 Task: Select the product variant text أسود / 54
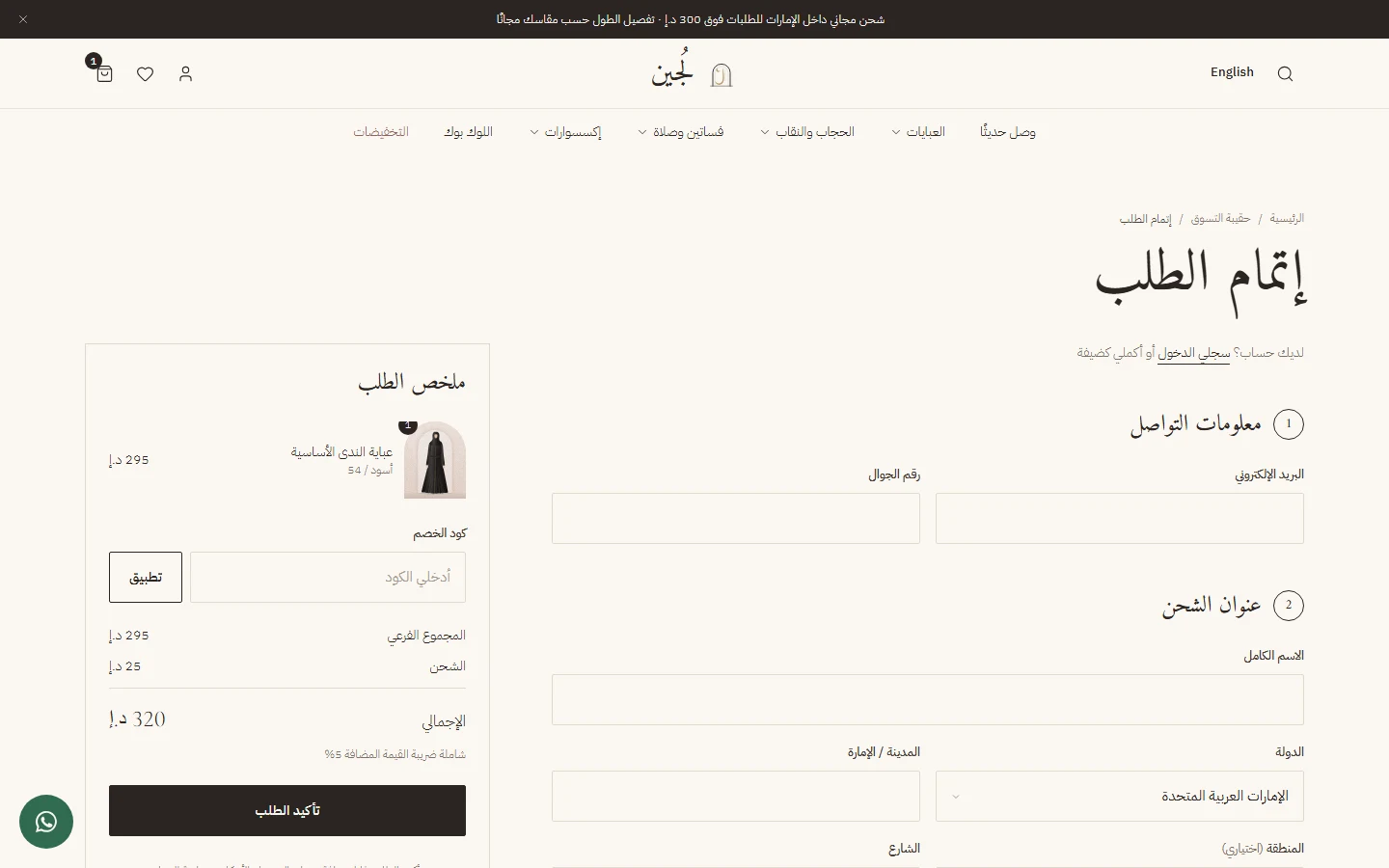370,471
